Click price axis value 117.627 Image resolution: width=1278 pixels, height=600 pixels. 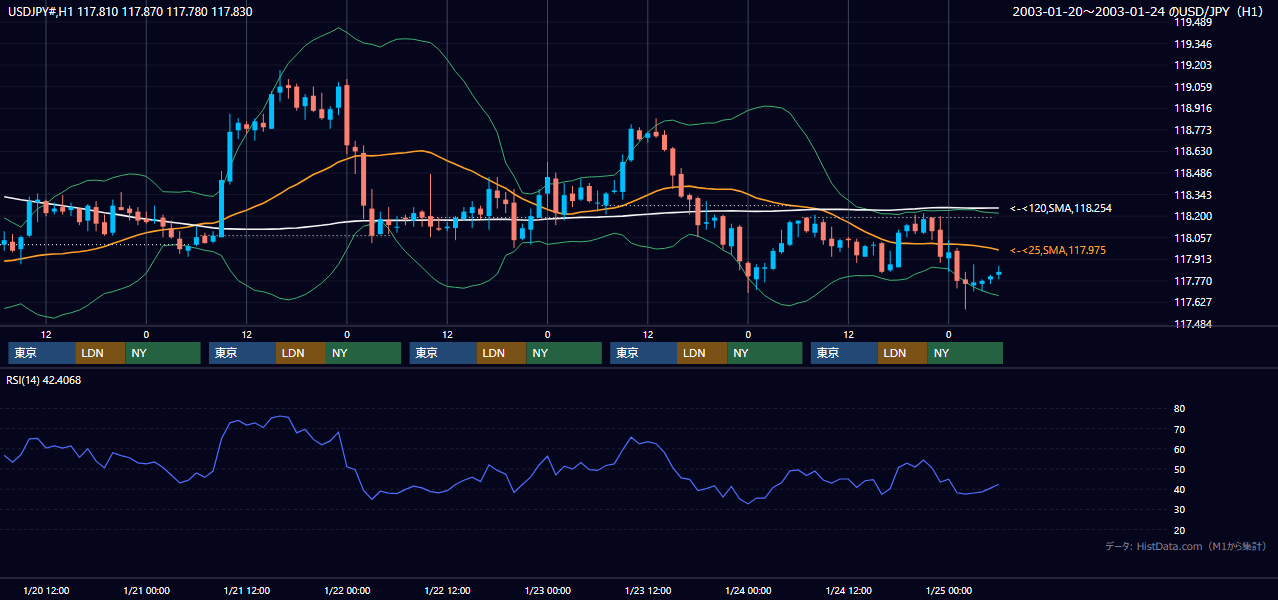tap(1192, 302)
